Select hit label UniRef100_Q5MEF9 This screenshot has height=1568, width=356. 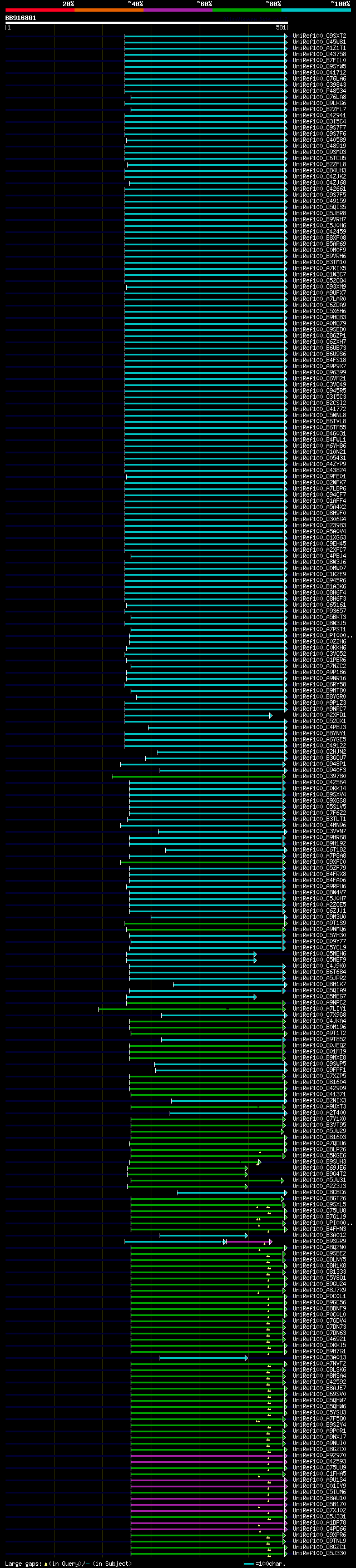319,960
